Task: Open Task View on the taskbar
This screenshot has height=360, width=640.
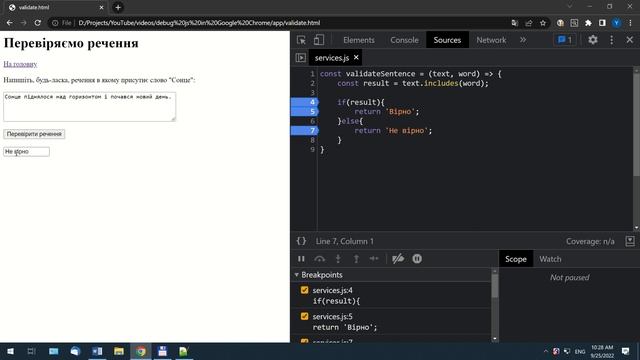Action: click(x=31, y=351)
